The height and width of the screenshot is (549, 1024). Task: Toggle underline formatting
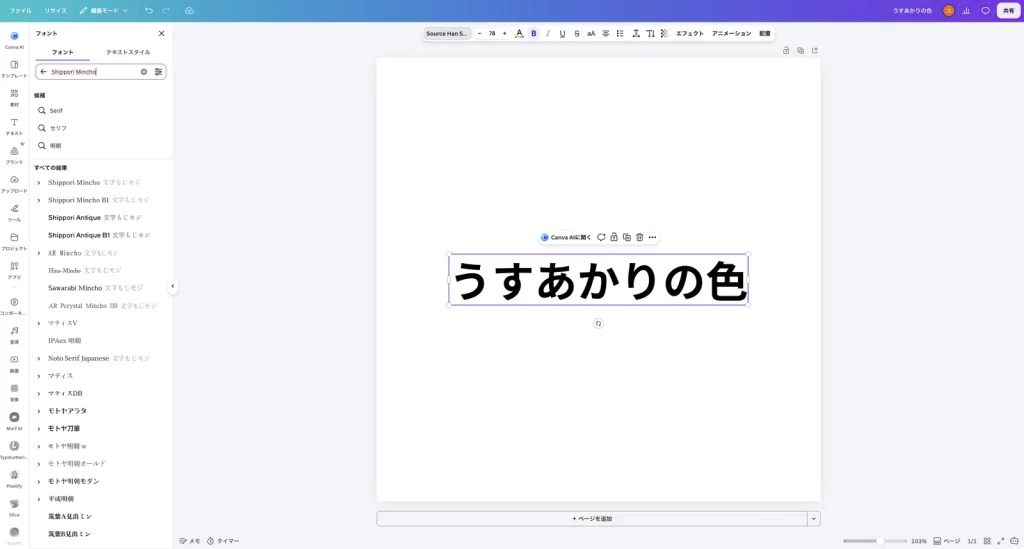pyautogui.click(x=562, y=33)
